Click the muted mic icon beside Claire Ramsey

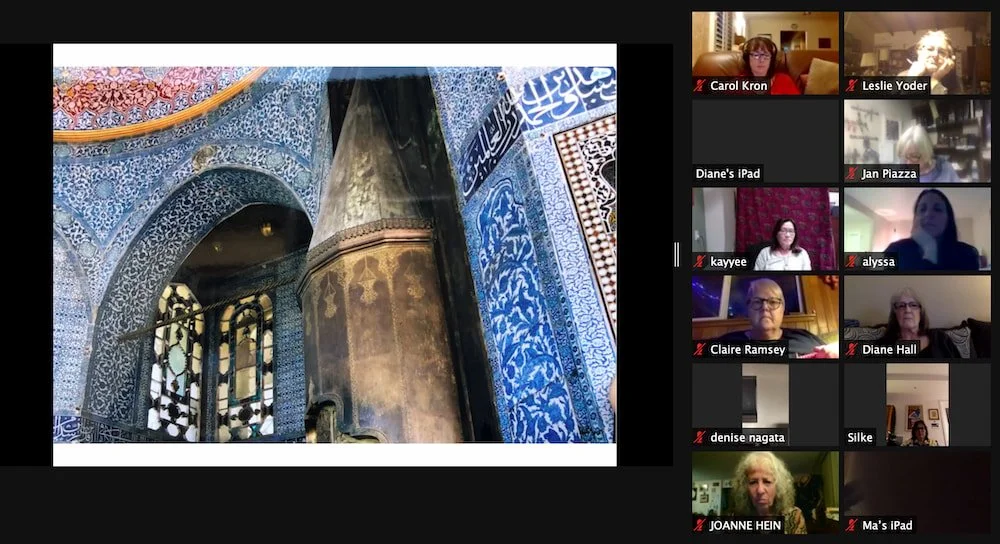point(700,349)
